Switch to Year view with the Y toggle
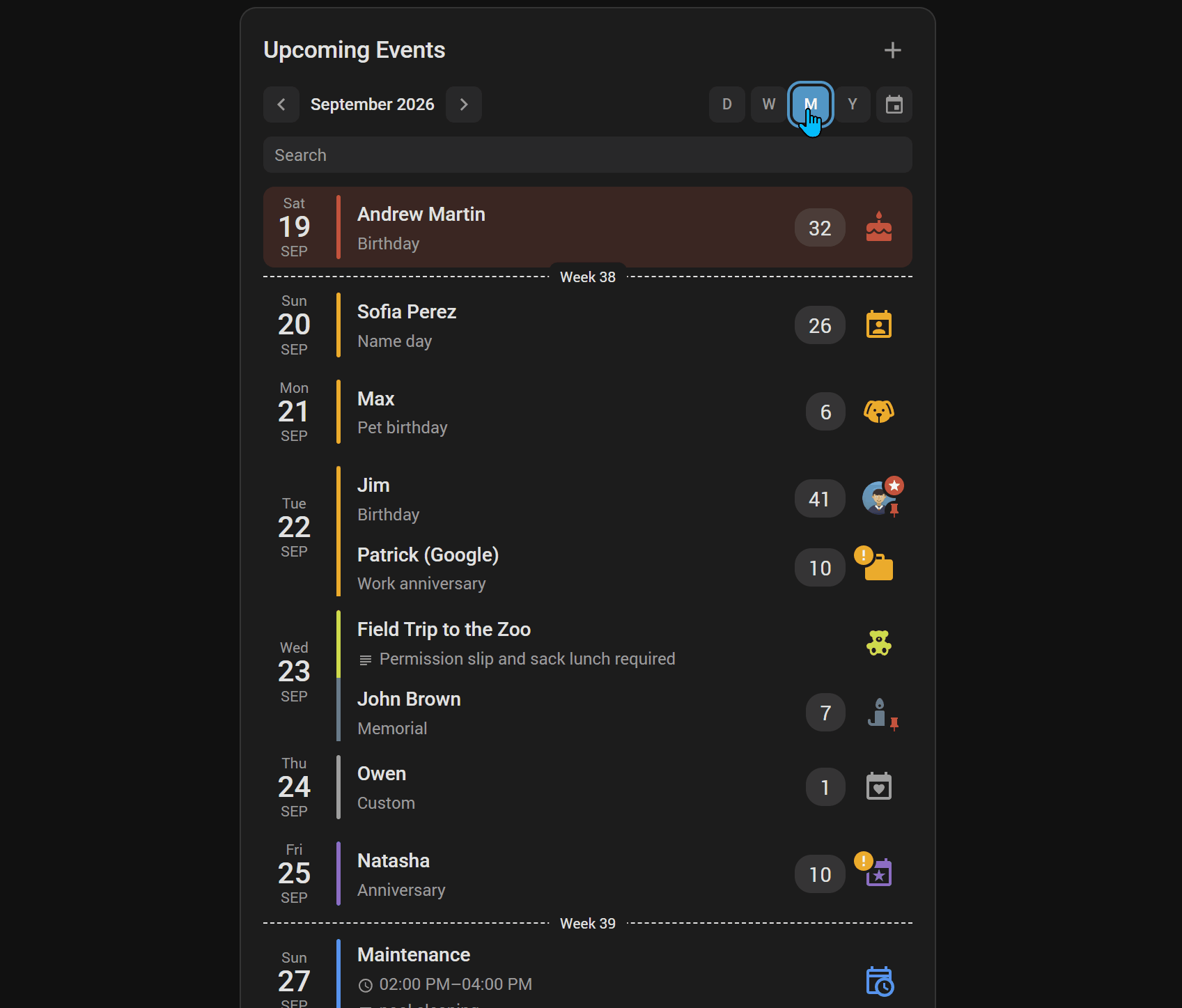Screen dimensions: 1182x1008 coord(853,104)
